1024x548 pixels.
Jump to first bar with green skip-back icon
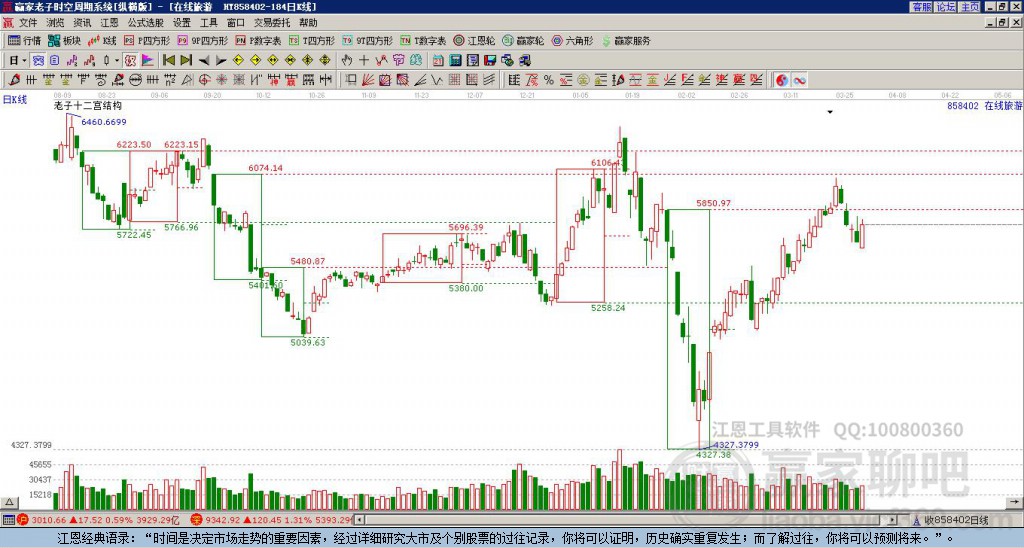tap(168, 61)
